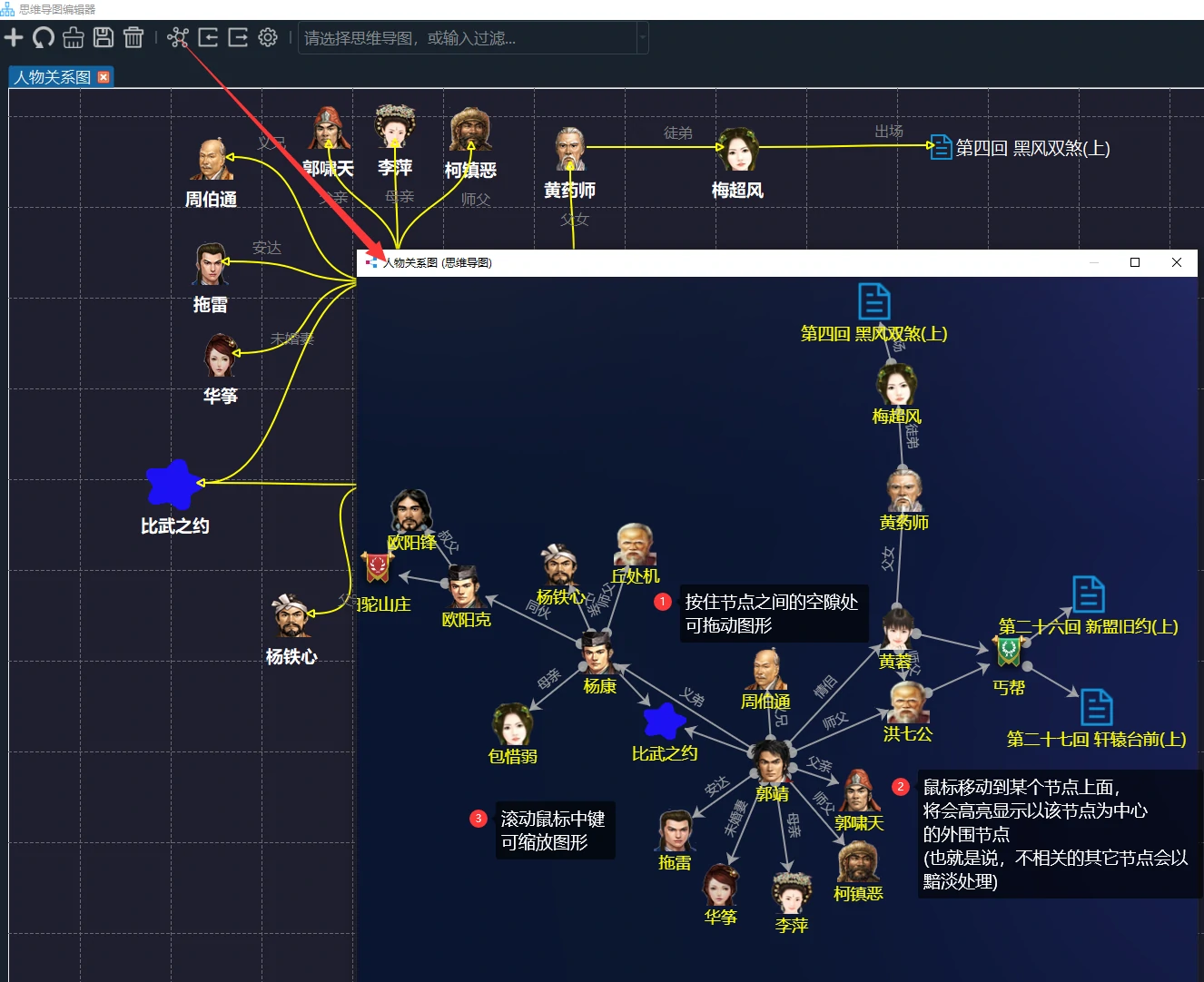Click the 出场 edge label in editor
1204x982 pixels.
point(889,132)
